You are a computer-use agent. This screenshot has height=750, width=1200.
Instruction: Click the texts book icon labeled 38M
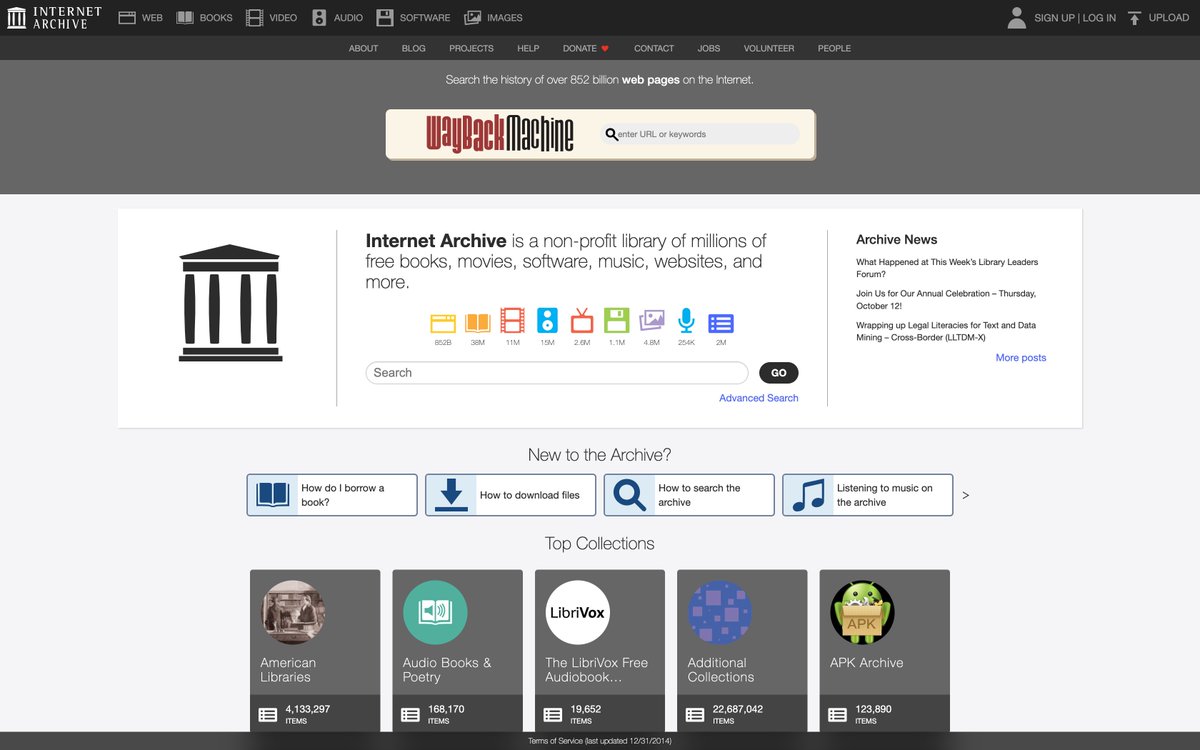click(x=478, y=322)
